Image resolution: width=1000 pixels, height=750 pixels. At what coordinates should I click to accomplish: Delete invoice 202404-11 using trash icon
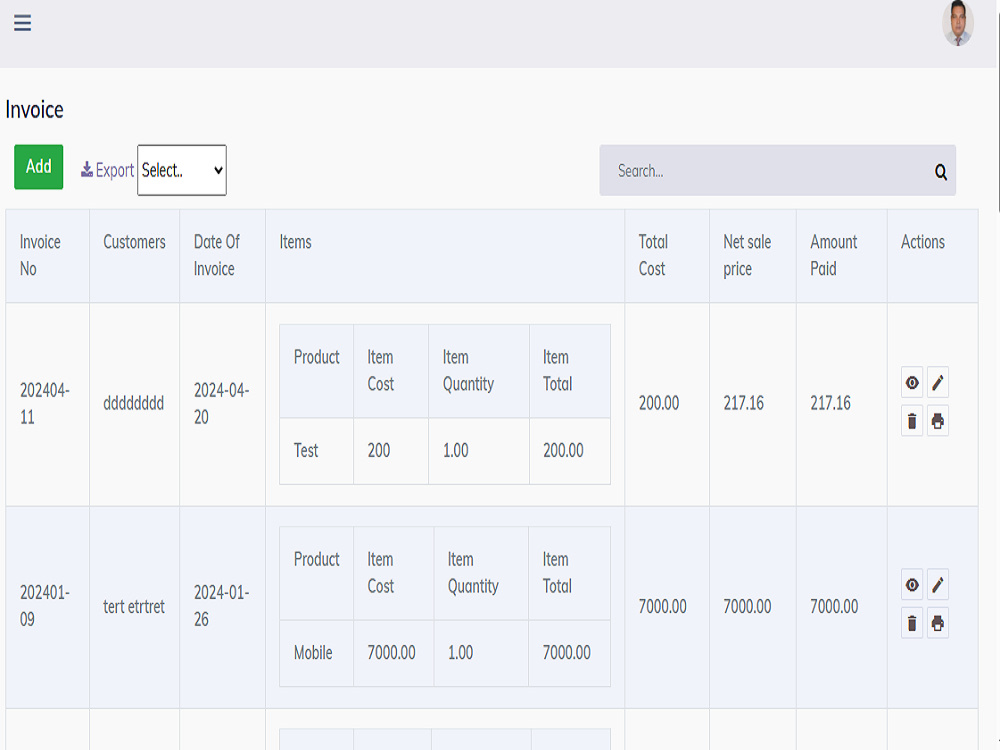[x=911, y=421]
